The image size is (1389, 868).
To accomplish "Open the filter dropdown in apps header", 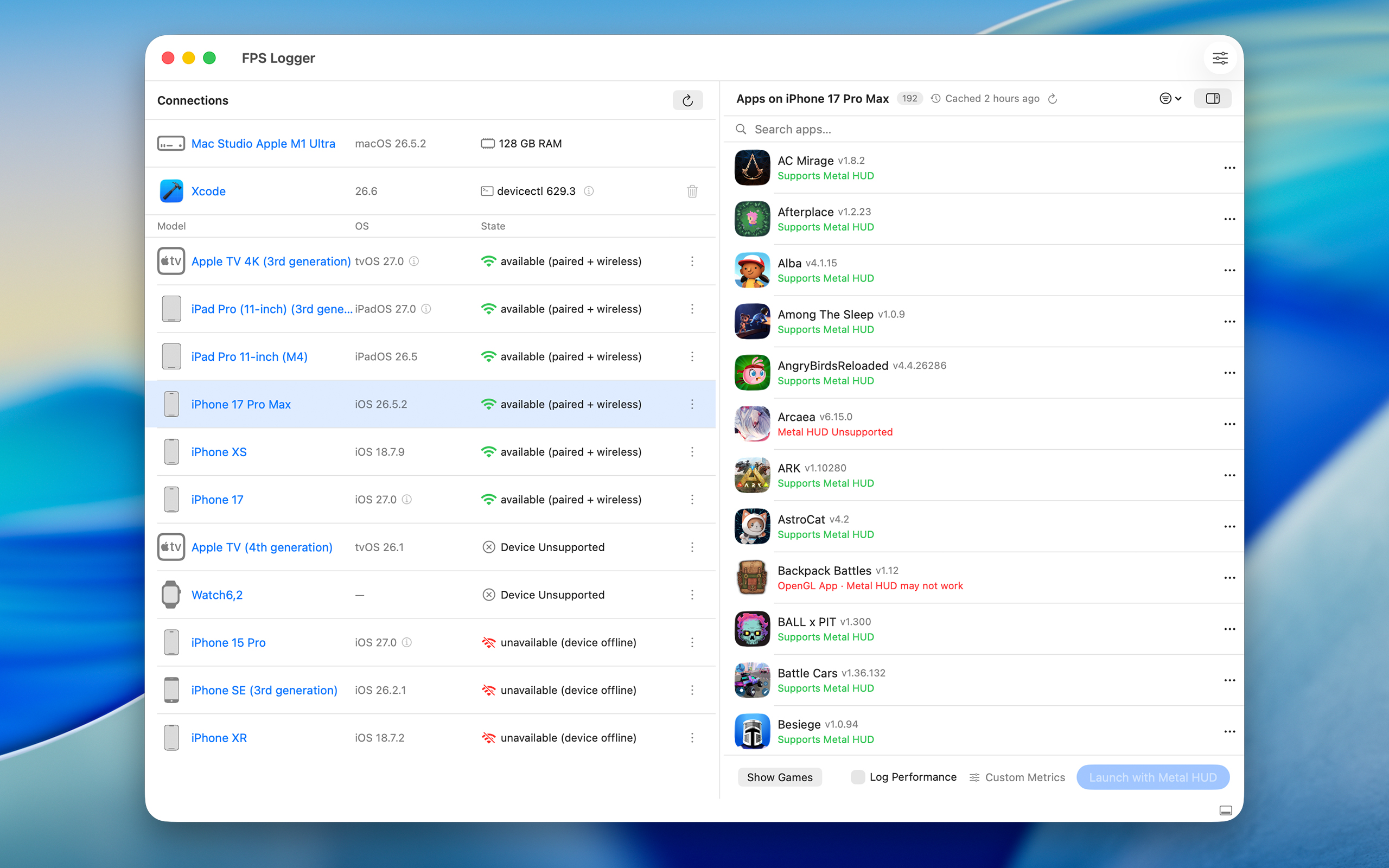I will [1170, 99].
